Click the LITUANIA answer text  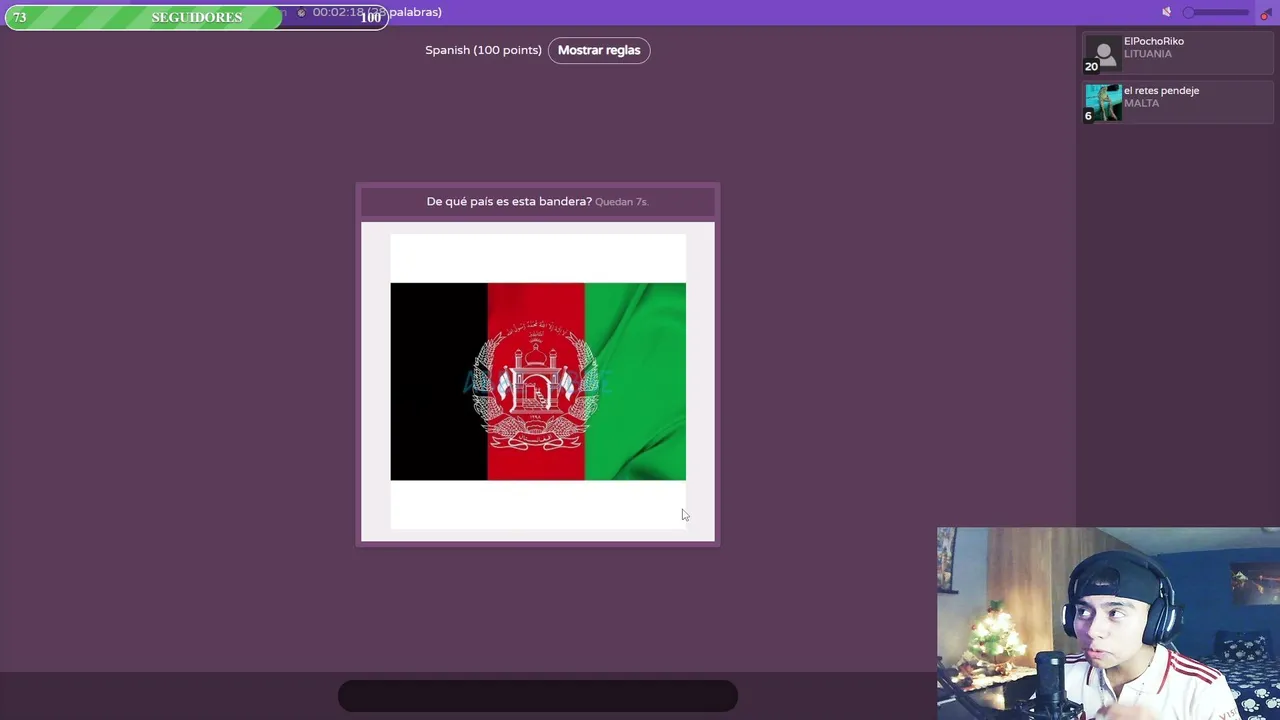(1147, 54)
